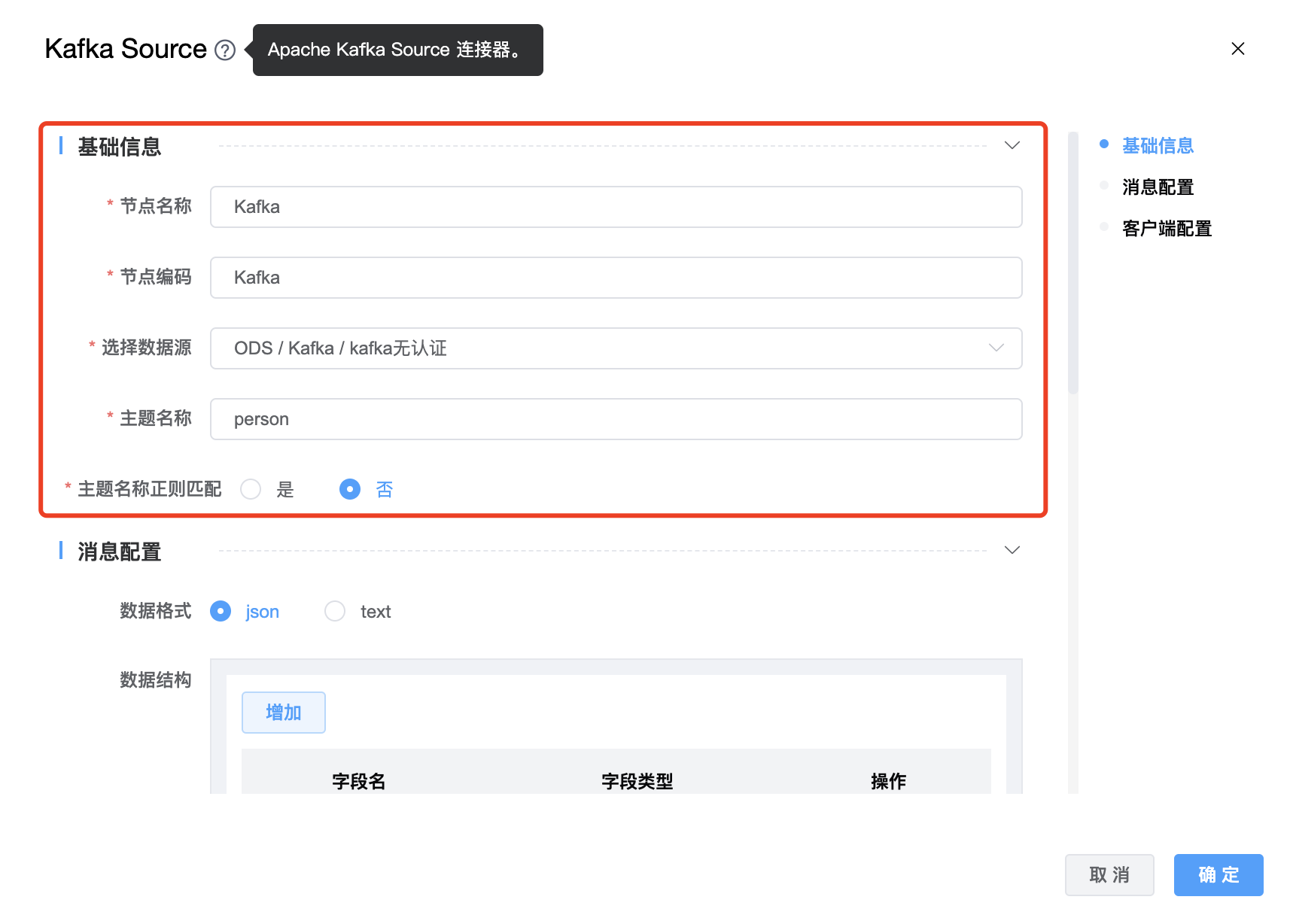Collapse the 基础信息 section chevron
This screenshot has height=924, width=1290.
1012,145
